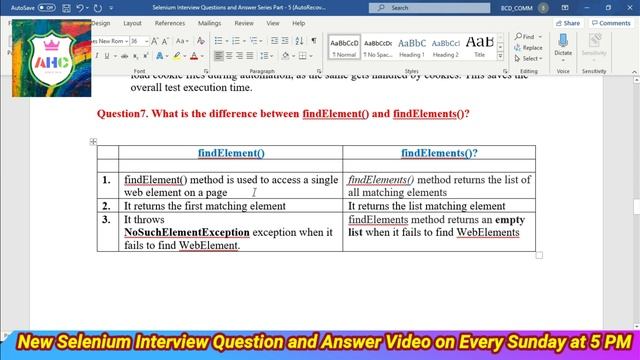Toggle Align Left

coord(219,56)
